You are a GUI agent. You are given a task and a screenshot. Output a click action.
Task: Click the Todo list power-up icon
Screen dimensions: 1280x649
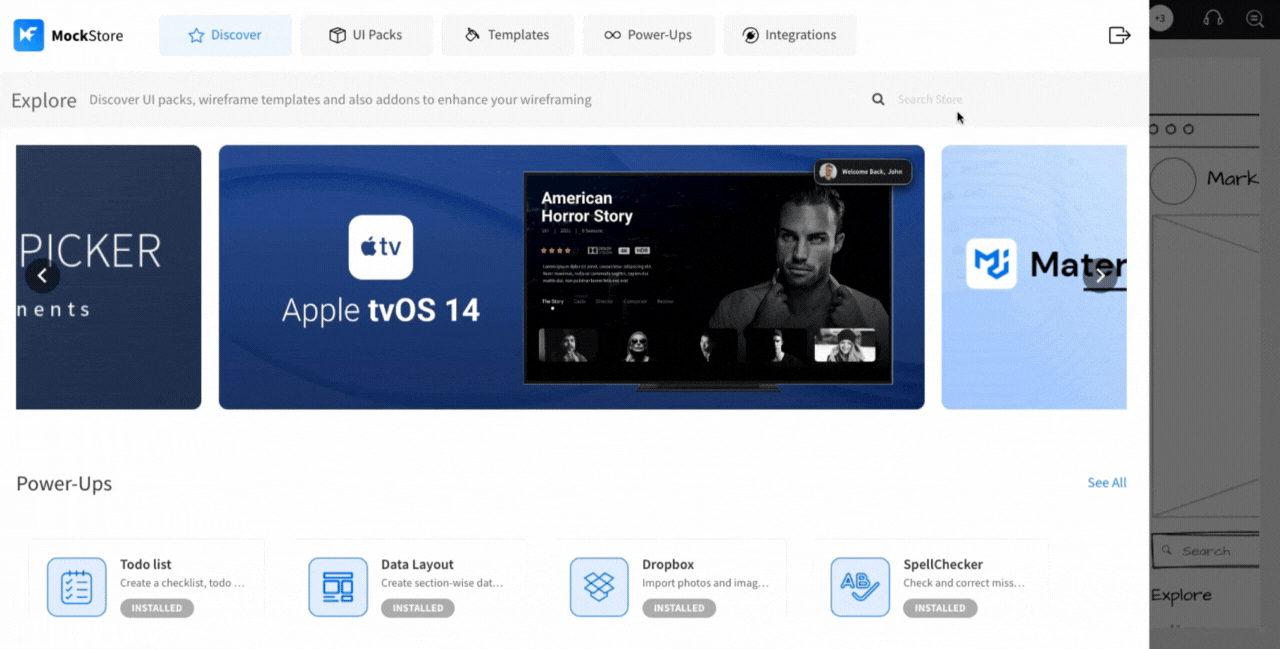click(77, 587)
